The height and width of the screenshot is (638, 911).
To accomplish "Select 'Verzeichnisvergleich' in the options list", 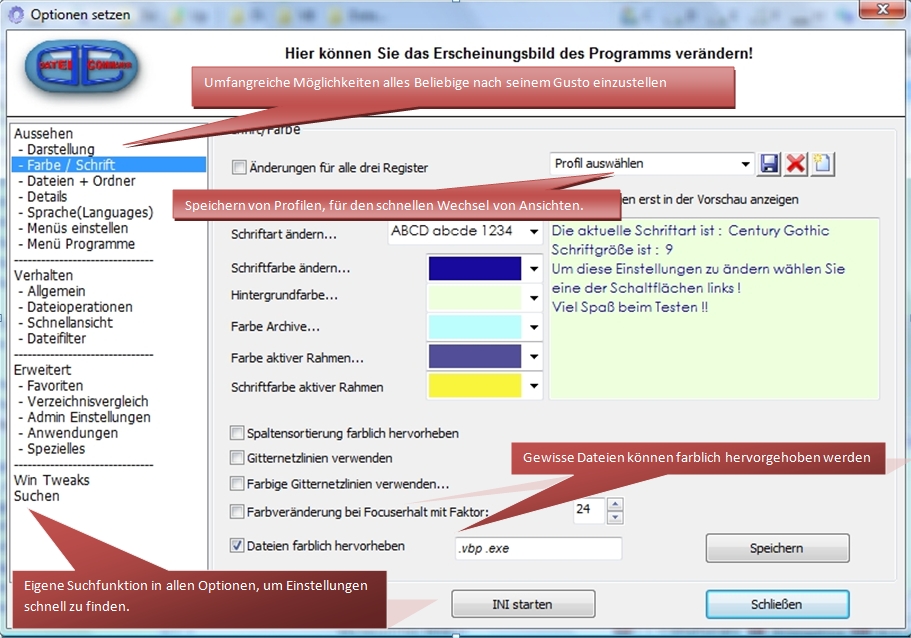I will coord(88,402).
